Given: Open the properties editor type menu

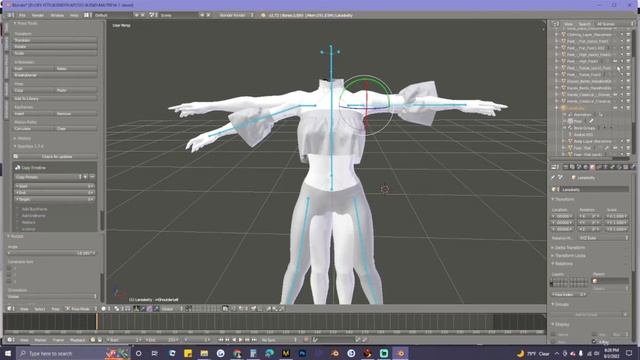Looking at the screenshot, I should click(555, 167).
